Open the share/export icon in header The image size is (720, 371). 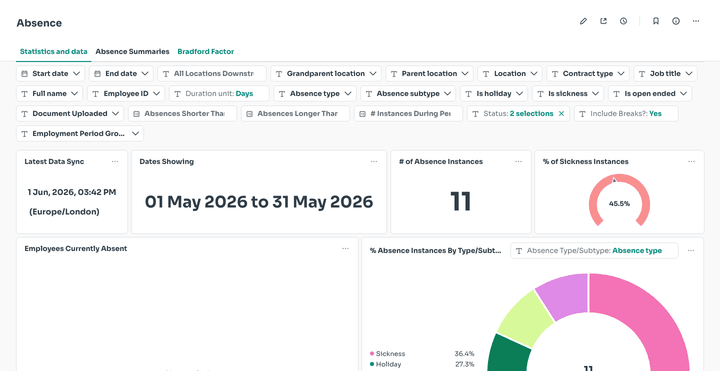coord(603,21)
